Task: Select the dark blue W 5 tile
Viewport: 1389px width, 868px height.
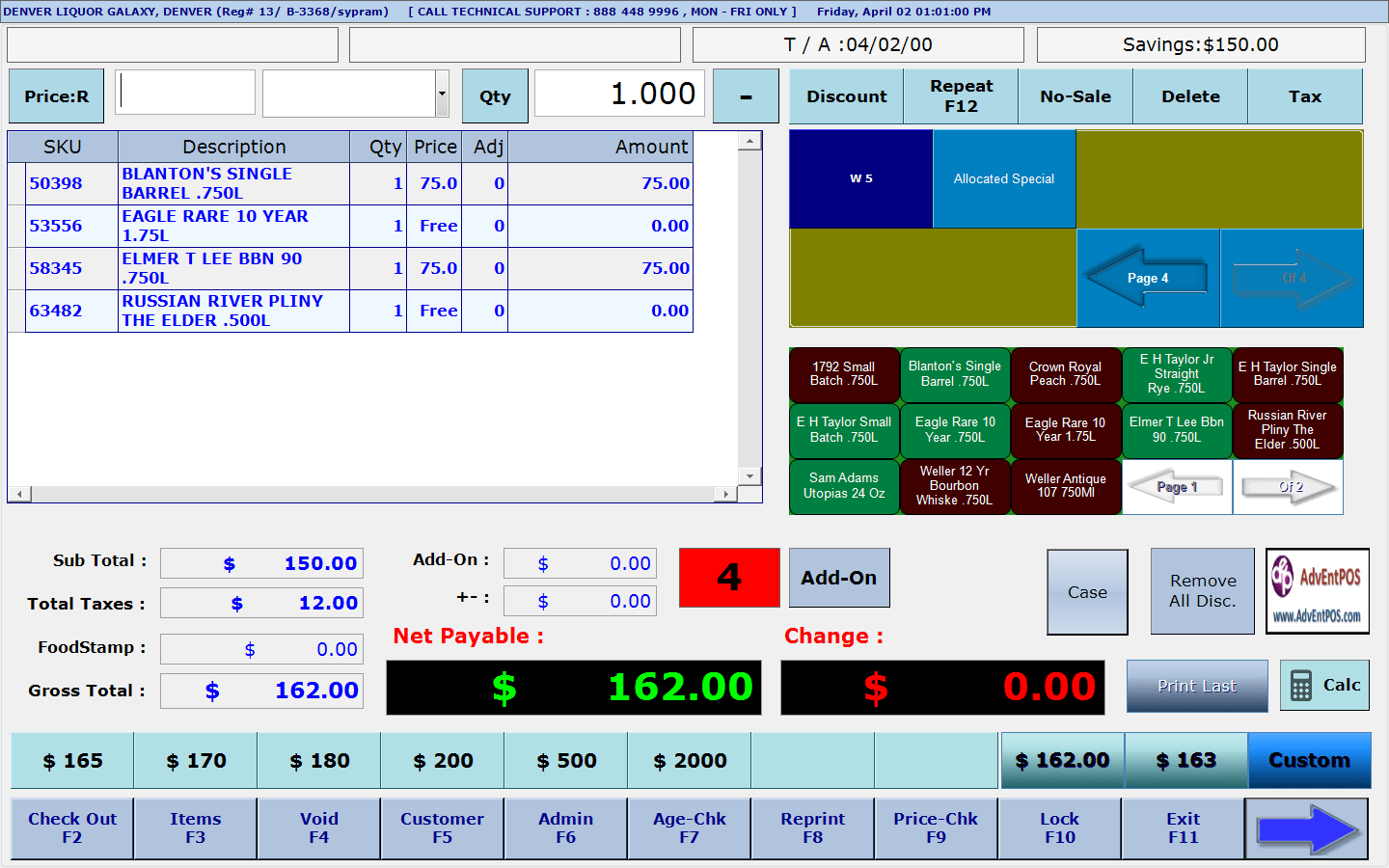Action: coord(860,178)
